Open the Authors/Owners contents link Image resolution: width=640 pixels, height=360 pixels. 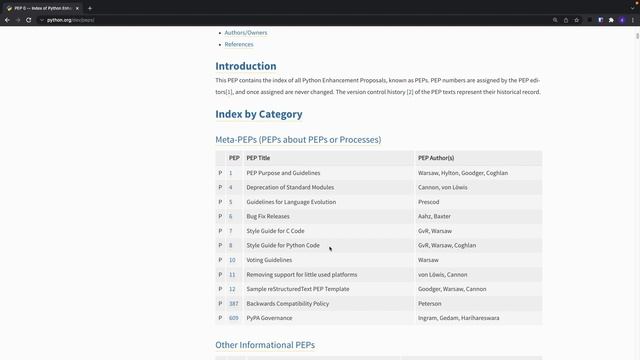point(246,33)
